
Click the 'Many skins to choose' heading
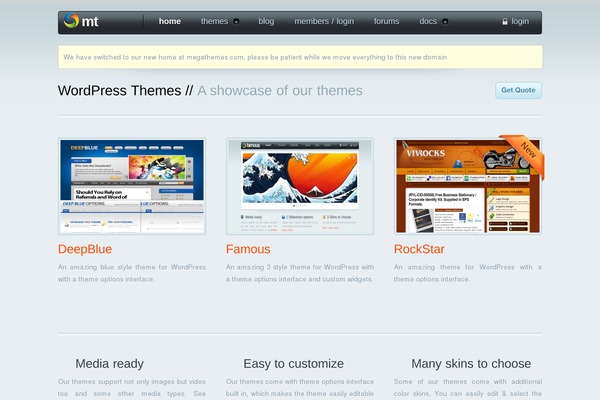(471, 364)
